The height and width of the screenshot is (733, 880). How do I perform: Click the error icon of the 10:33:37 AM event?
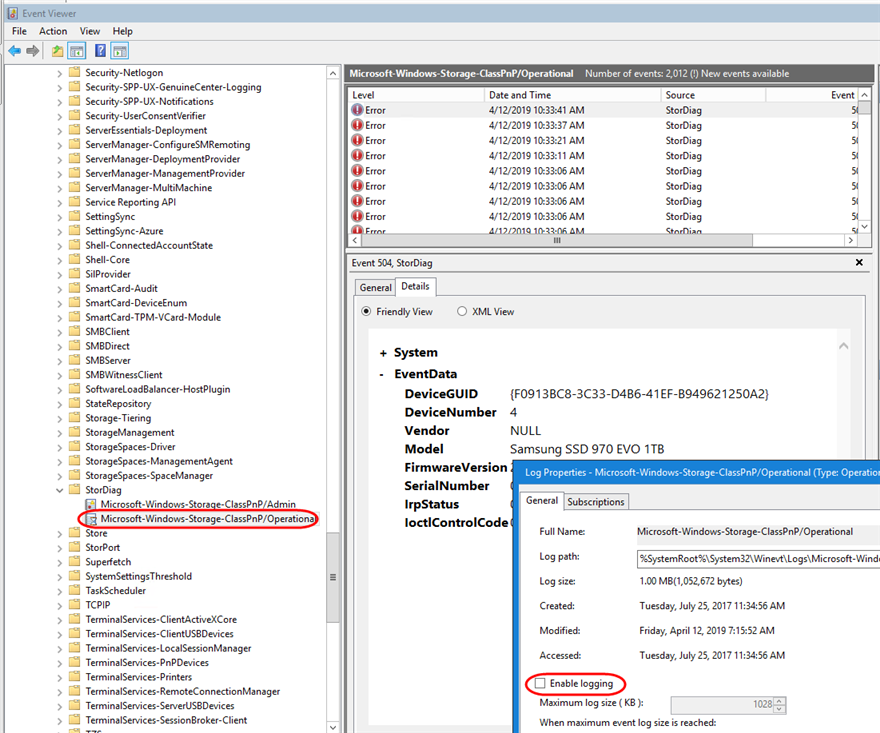358,125
